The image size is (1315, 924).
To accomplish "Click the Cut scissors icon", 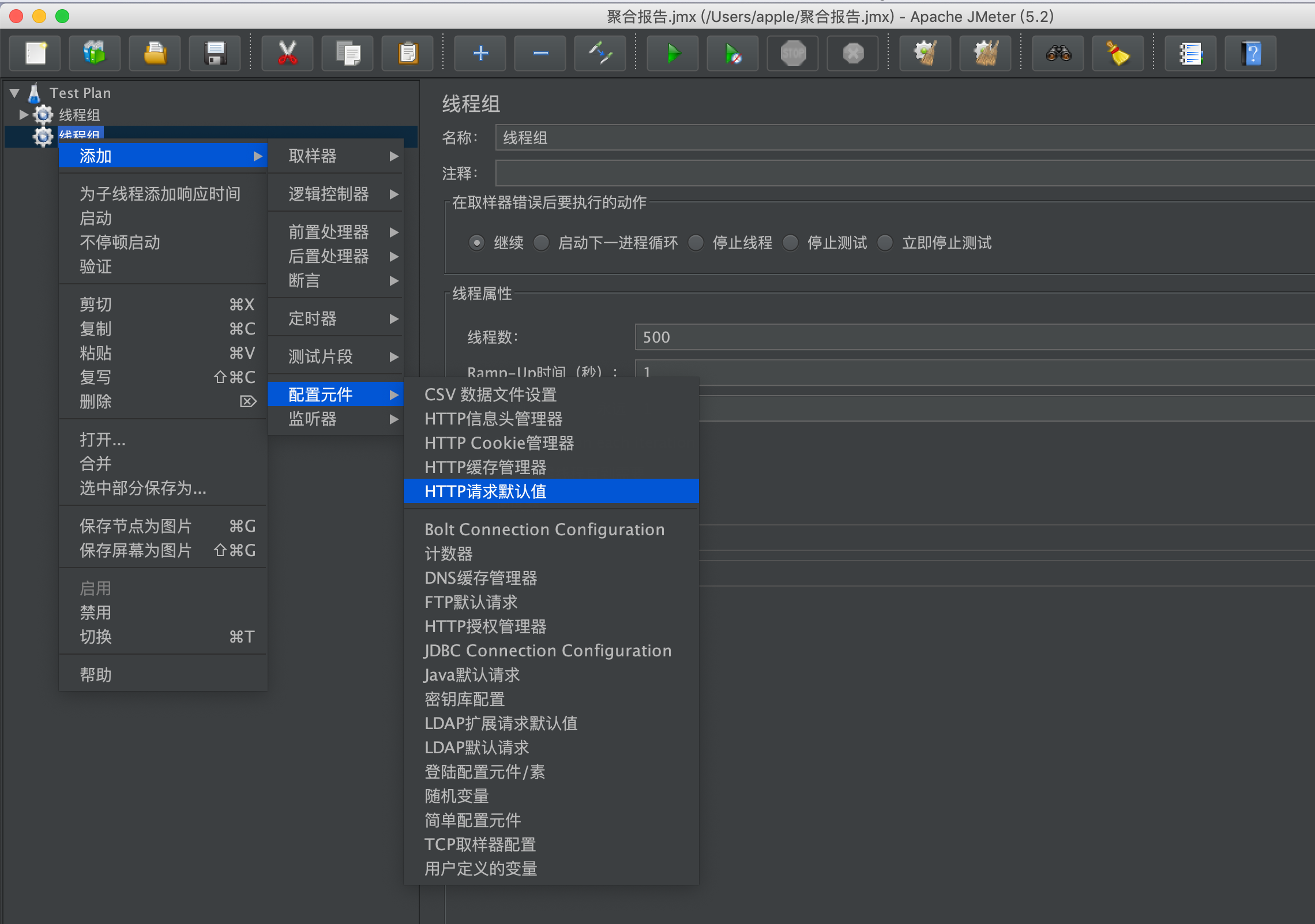I will 287,54.
